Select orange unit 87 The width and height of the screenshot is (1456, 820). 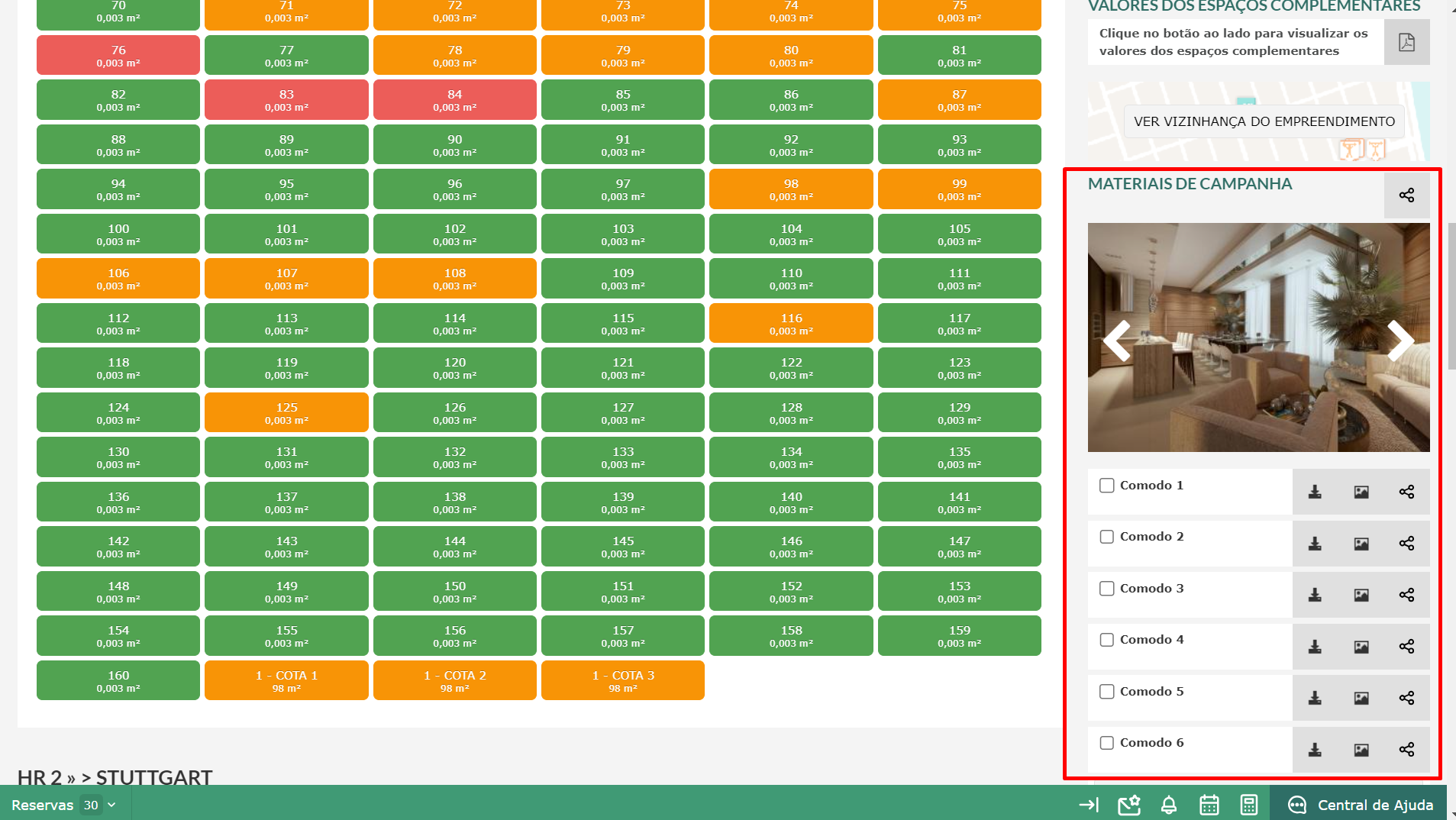[960, 100]
